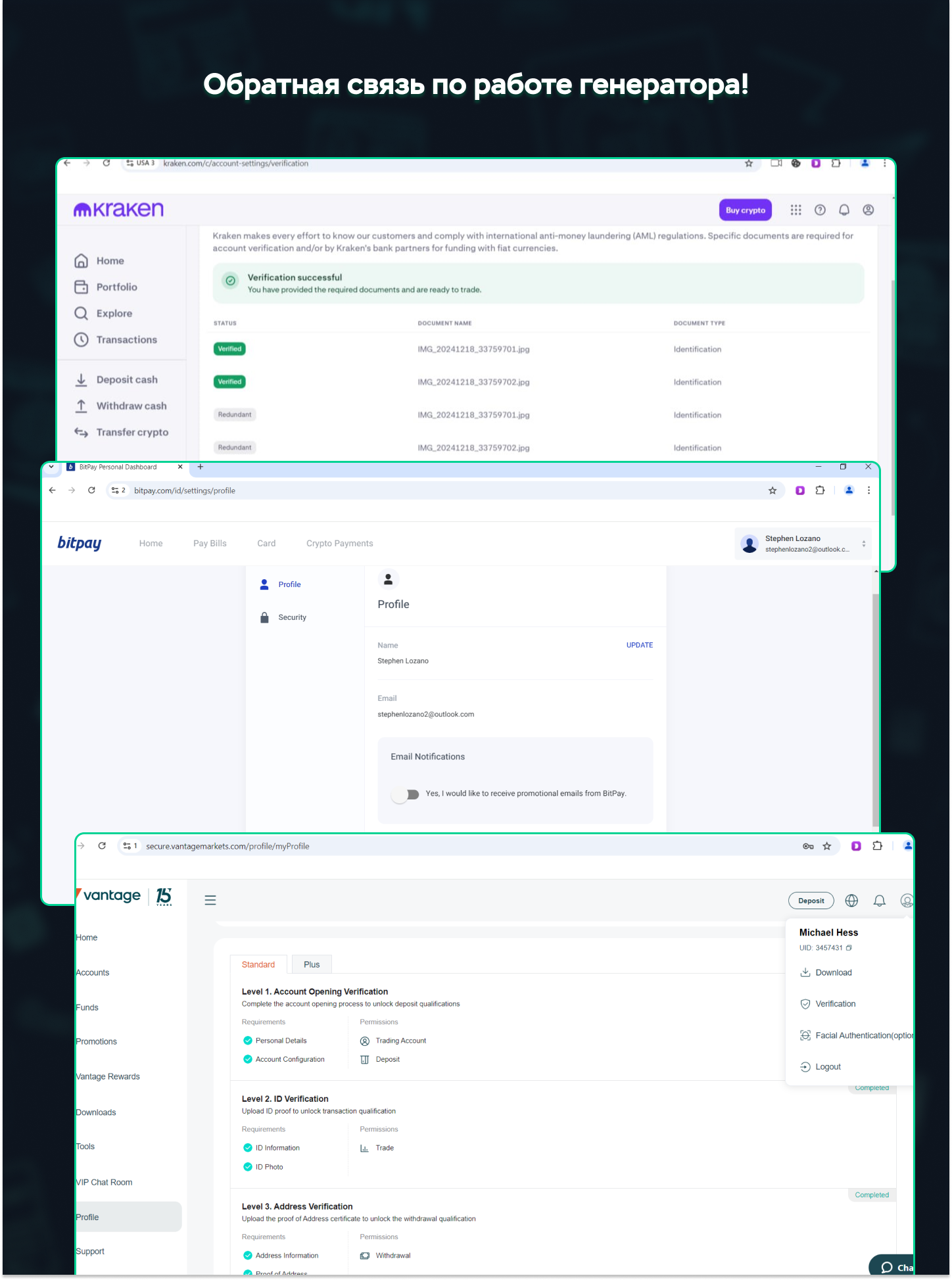Image resolution: width=952 pixels, height=1280 pixels.
Task: Click Deposit button in Vantage header
Action: coord(811,901)
